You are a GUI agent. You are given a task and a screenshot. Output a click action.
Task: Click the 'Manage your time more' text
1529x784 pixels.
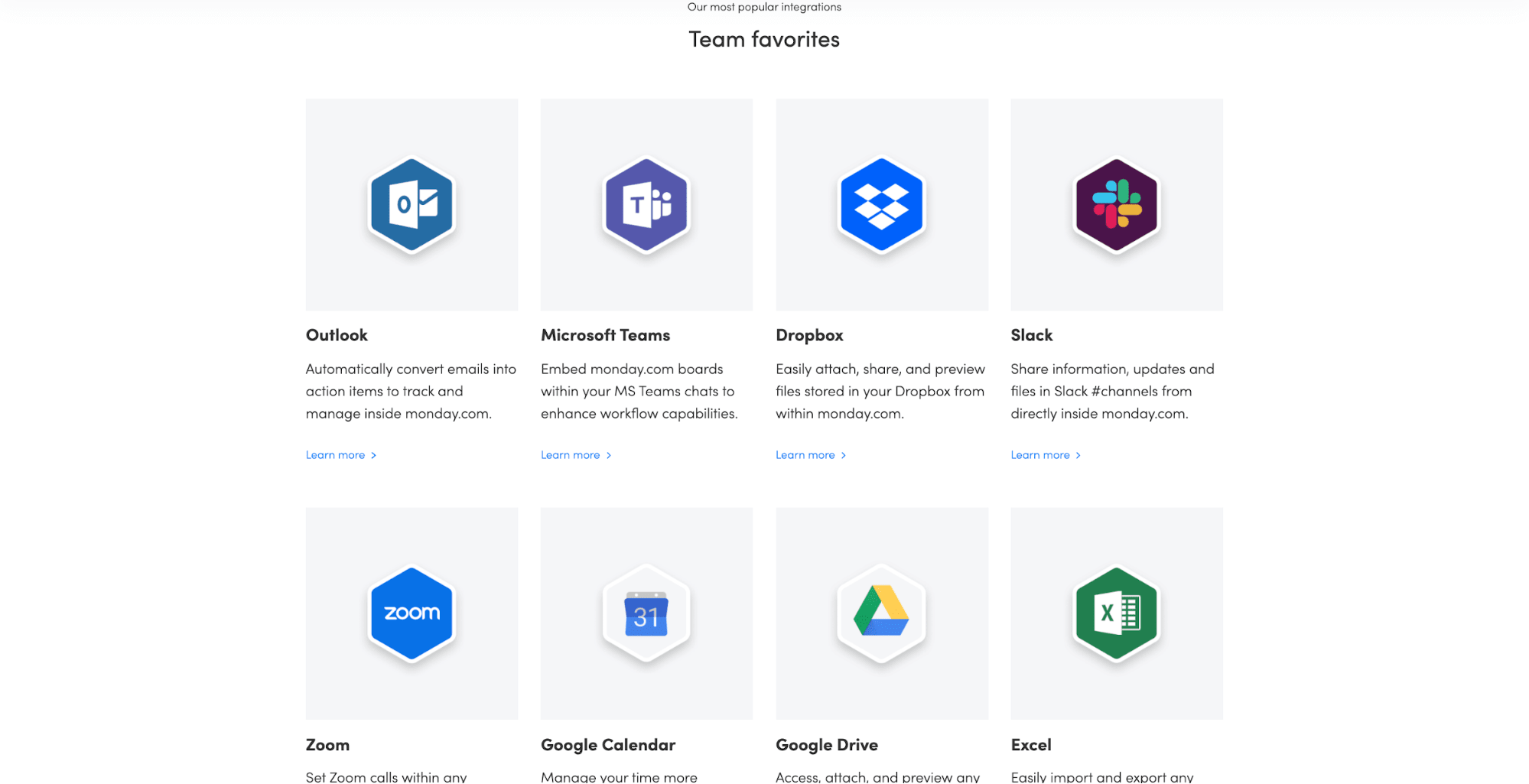619,777
